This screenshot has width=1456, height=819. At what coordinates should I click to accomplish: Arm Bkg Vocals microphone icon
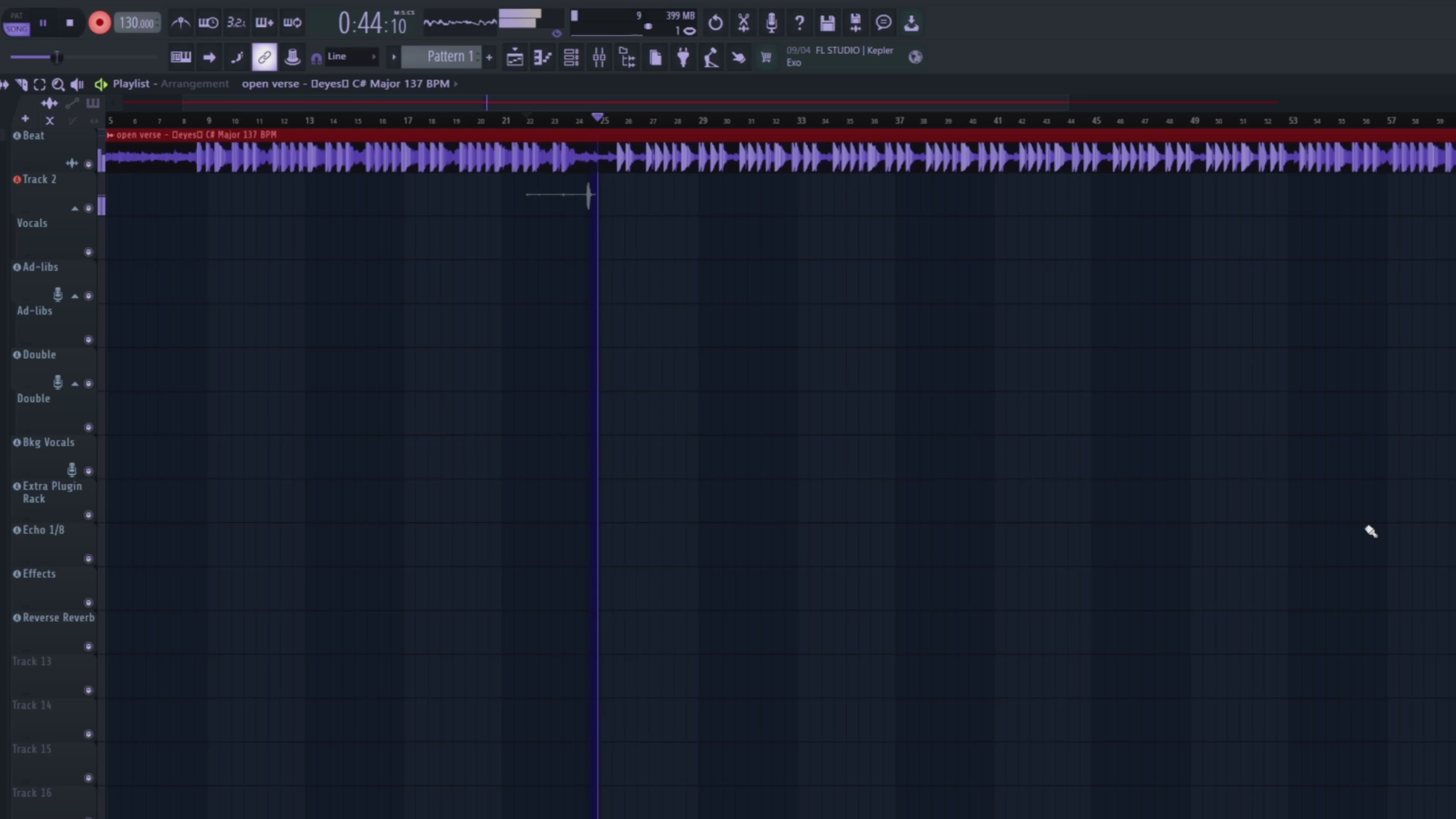(72, 470)
